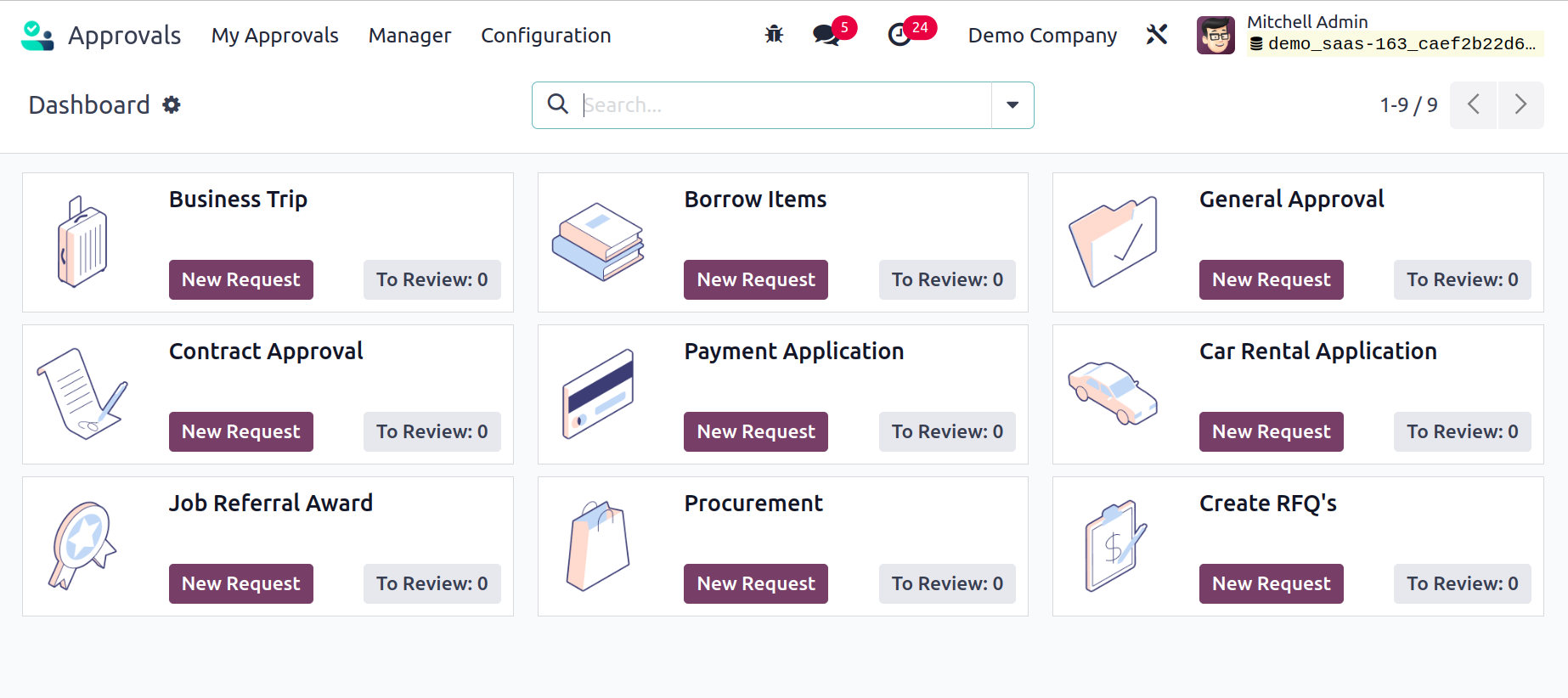Click the Car Rental Application car icon
1568x698 pixels.
click(1112, 393)
